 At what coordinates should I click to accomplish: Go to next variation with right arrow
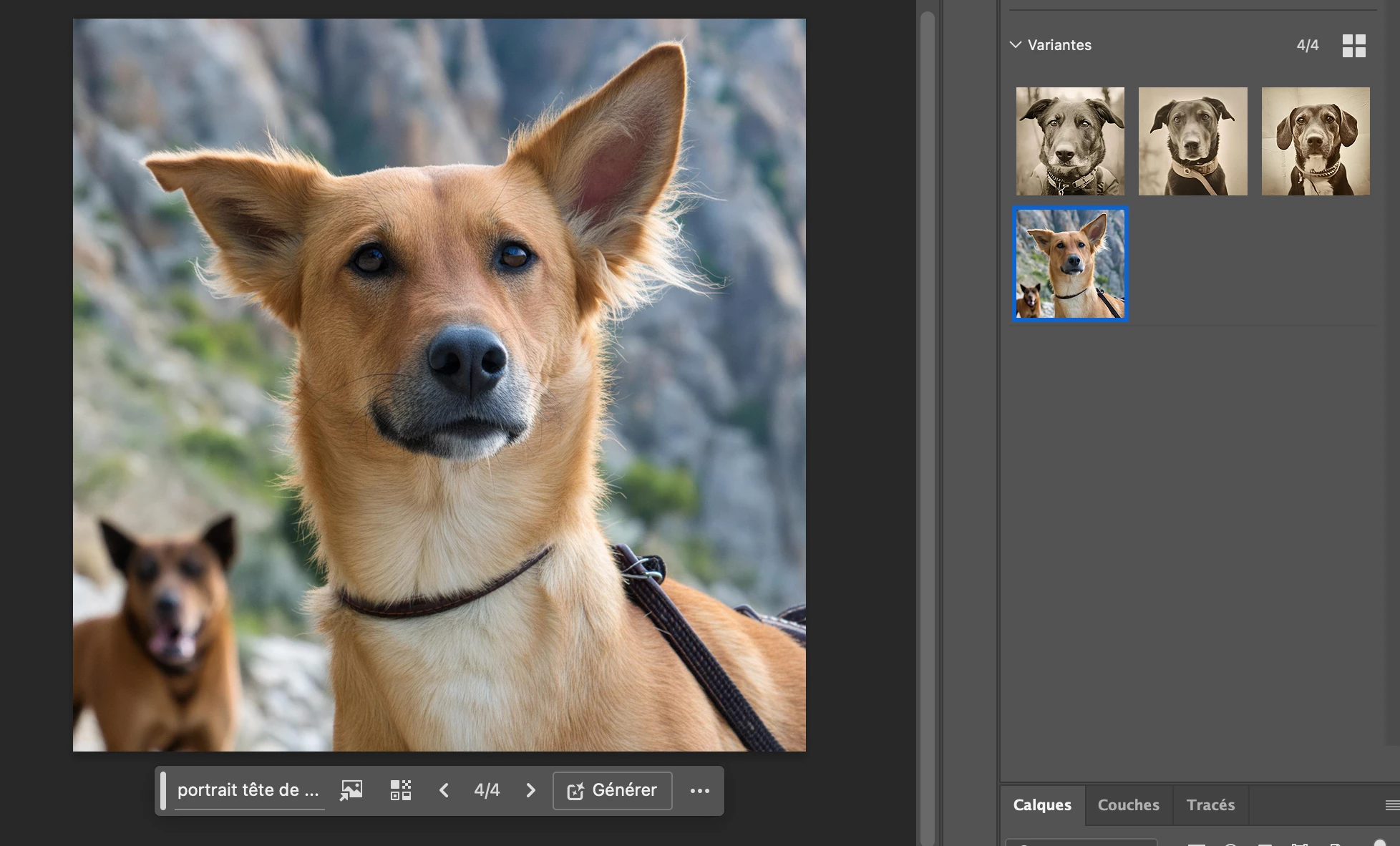[530, 790]
